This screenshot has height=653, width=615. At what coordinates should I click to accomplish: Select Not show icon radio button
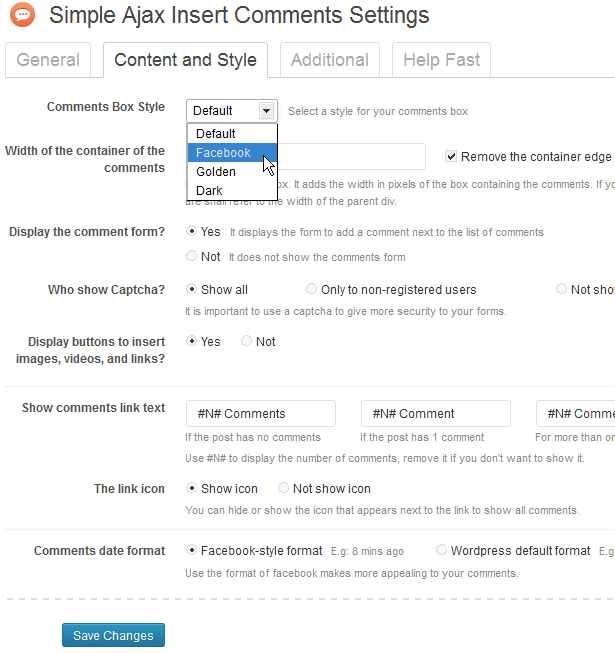[x=283, y=488]
